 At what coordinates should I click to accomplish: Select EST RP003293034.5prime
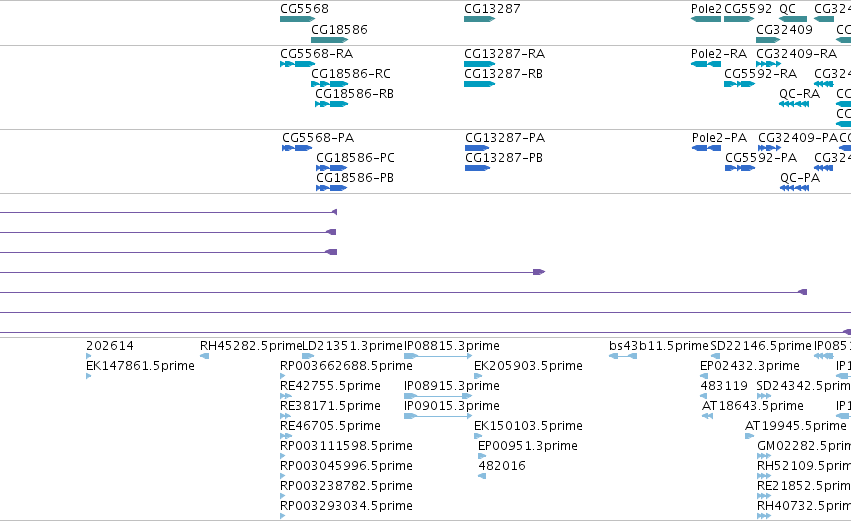[x=346, y=506]
